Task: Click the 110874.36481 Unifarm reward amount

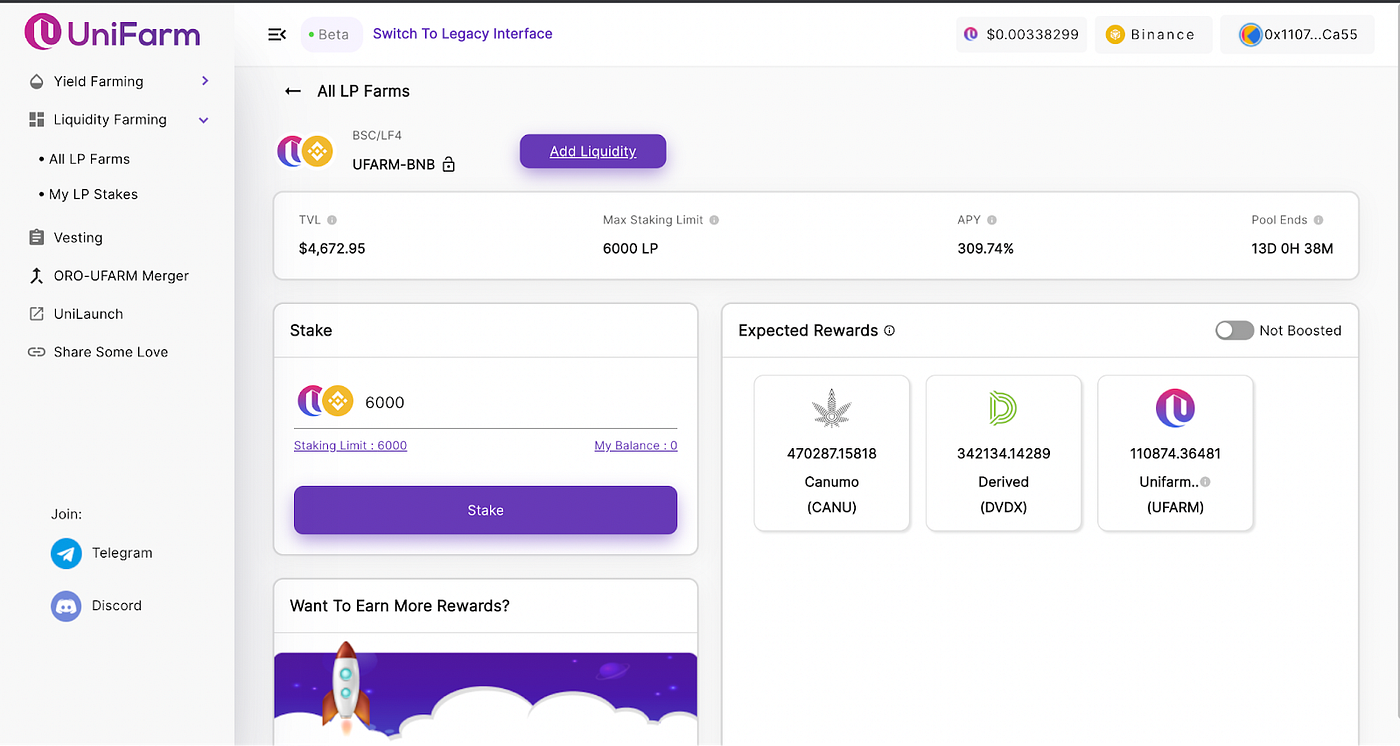Action: pyautogui.click(x=1175, y=454)
